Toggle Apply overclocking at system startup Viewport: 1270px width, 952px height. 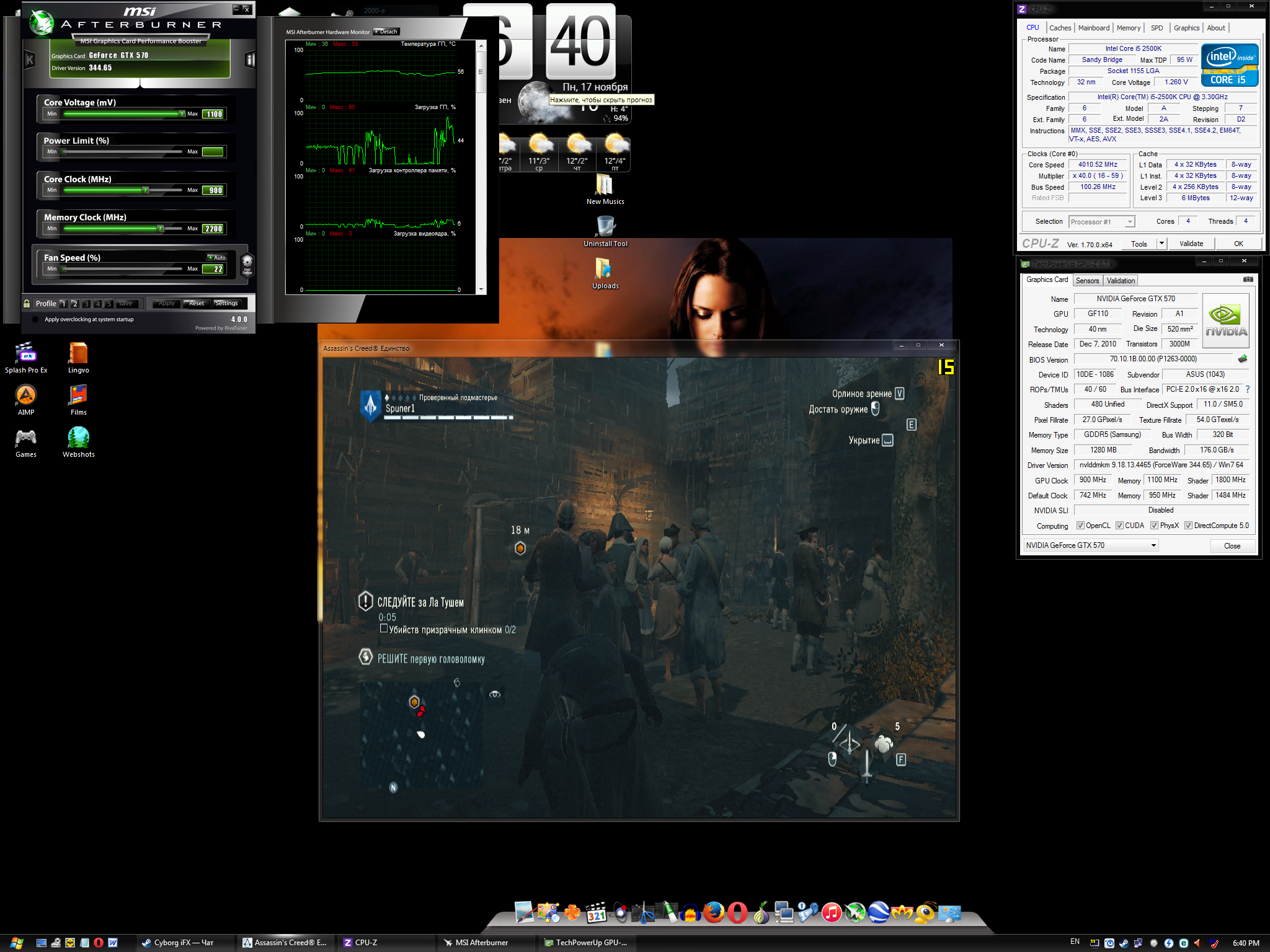35,320
